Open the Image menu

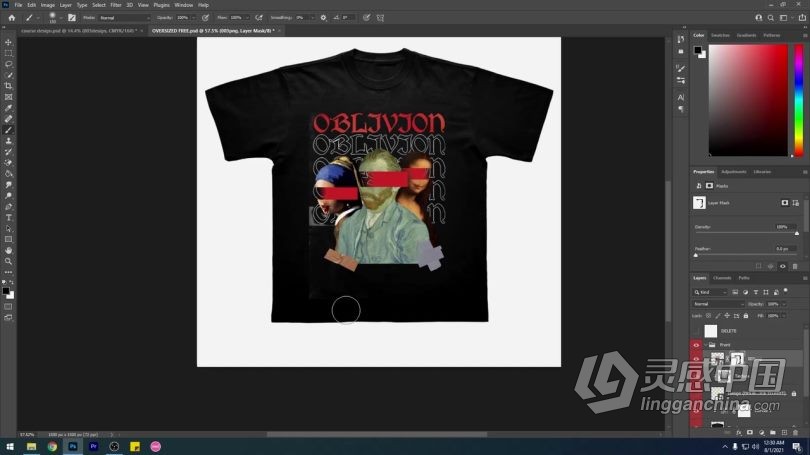click(48, 5)
